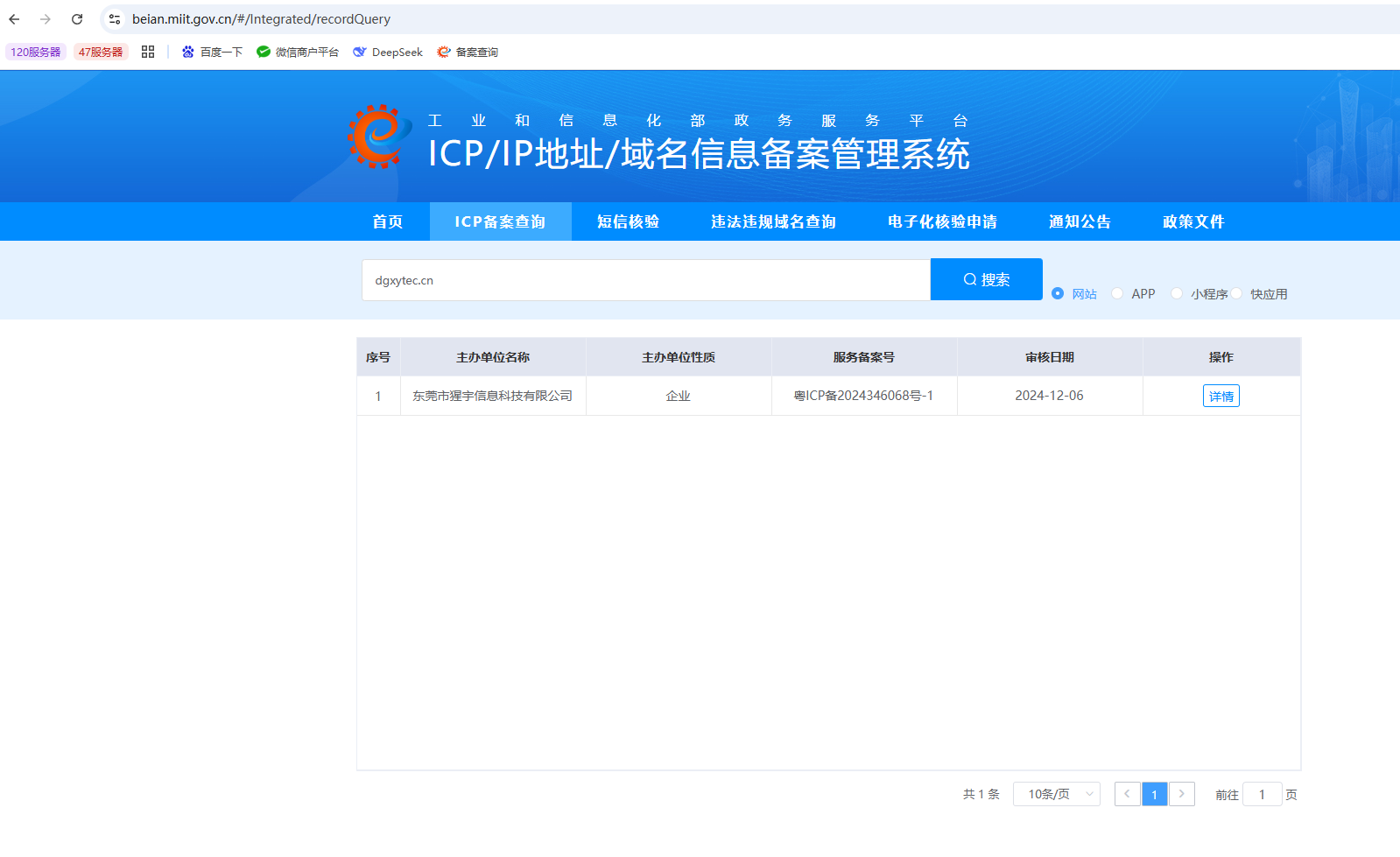Click the address bar URL
Image resolution: width=1400 pixels, height=857 pixels.
(x=261, y=19)
